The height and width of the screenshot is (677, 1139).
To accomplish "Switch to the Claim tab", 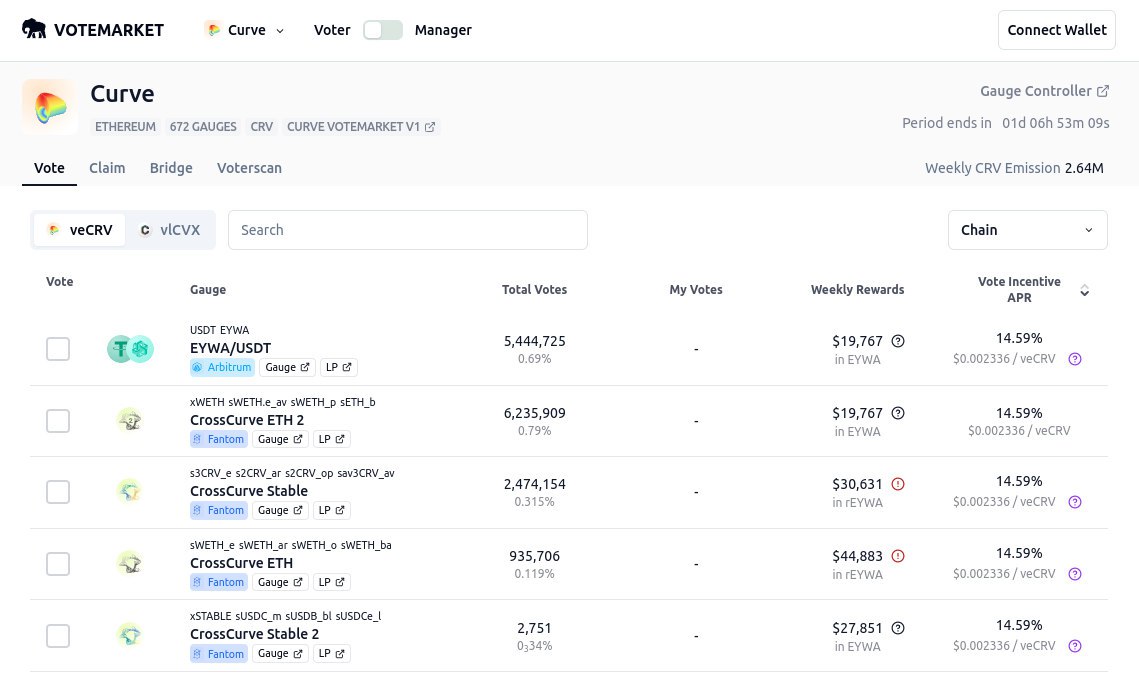I will [107, 168].
